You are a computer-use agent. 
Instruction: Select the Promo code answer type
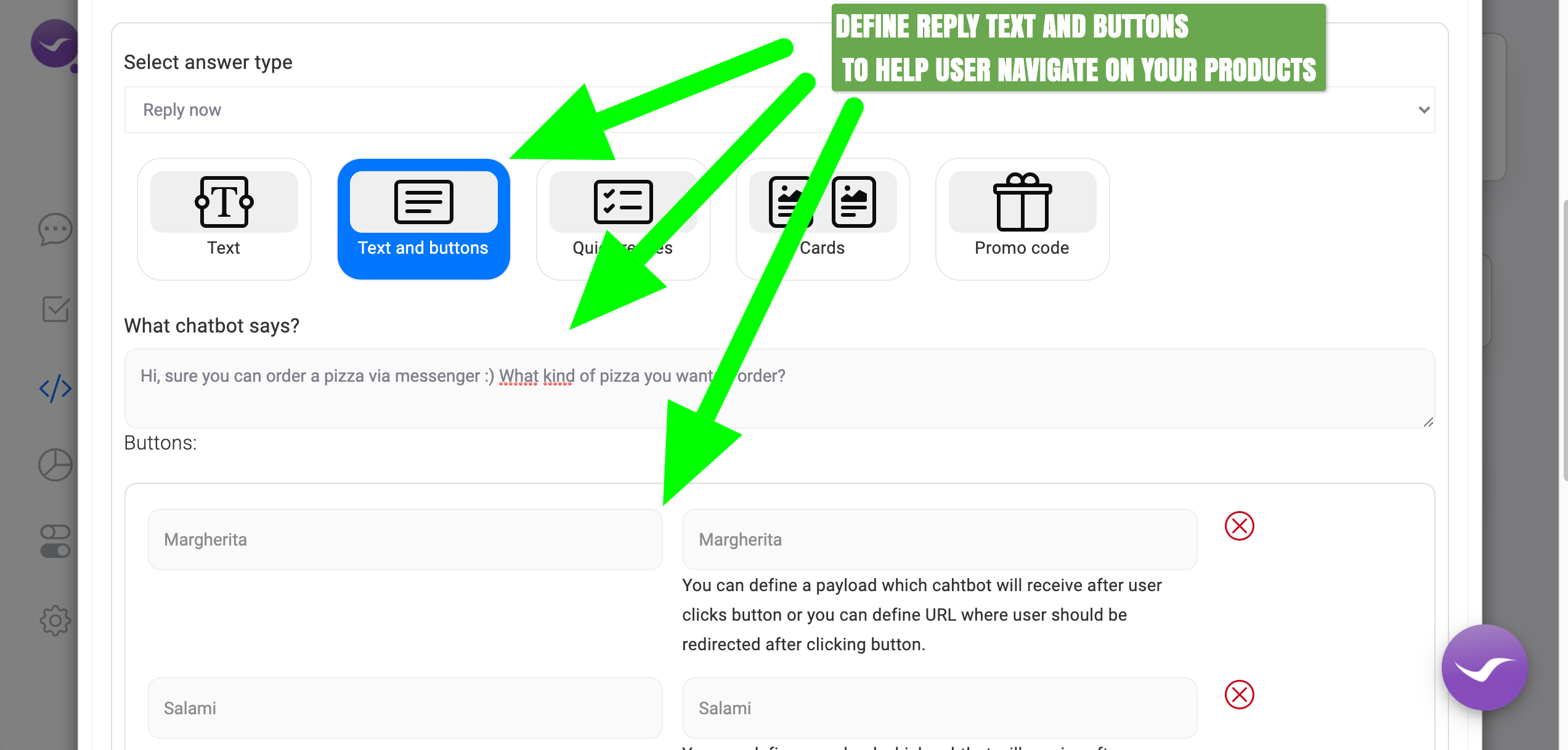point(1022,219)
